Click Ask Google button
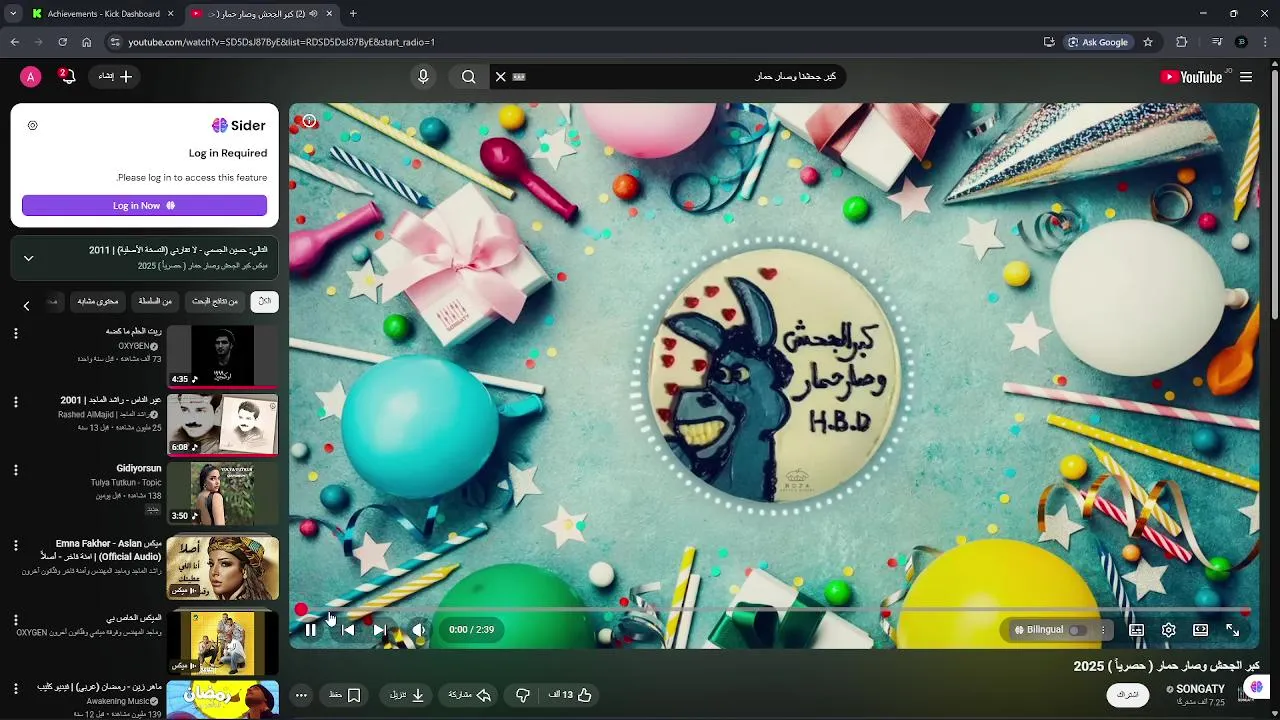This screenshot has width=1280, height=720. [x=1098, y=42]
